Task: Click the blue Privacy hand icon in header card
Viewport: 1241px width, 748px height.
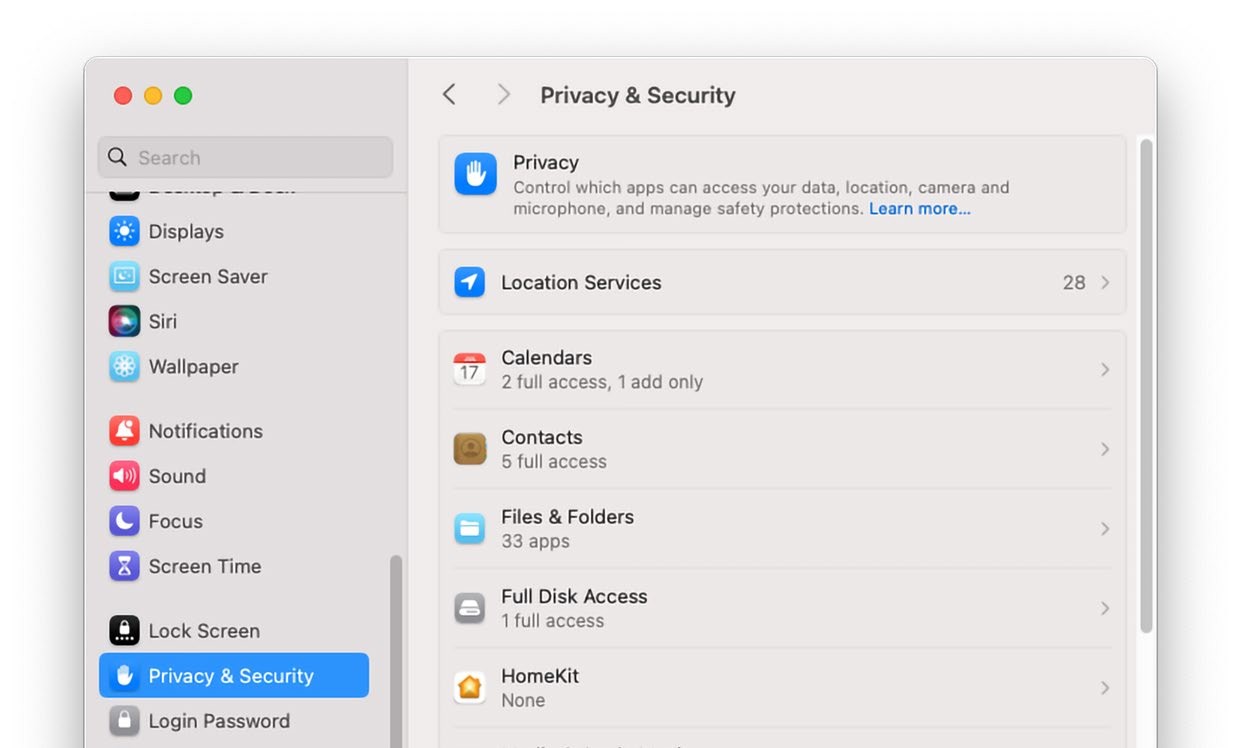Action: (x=475, y=174)
